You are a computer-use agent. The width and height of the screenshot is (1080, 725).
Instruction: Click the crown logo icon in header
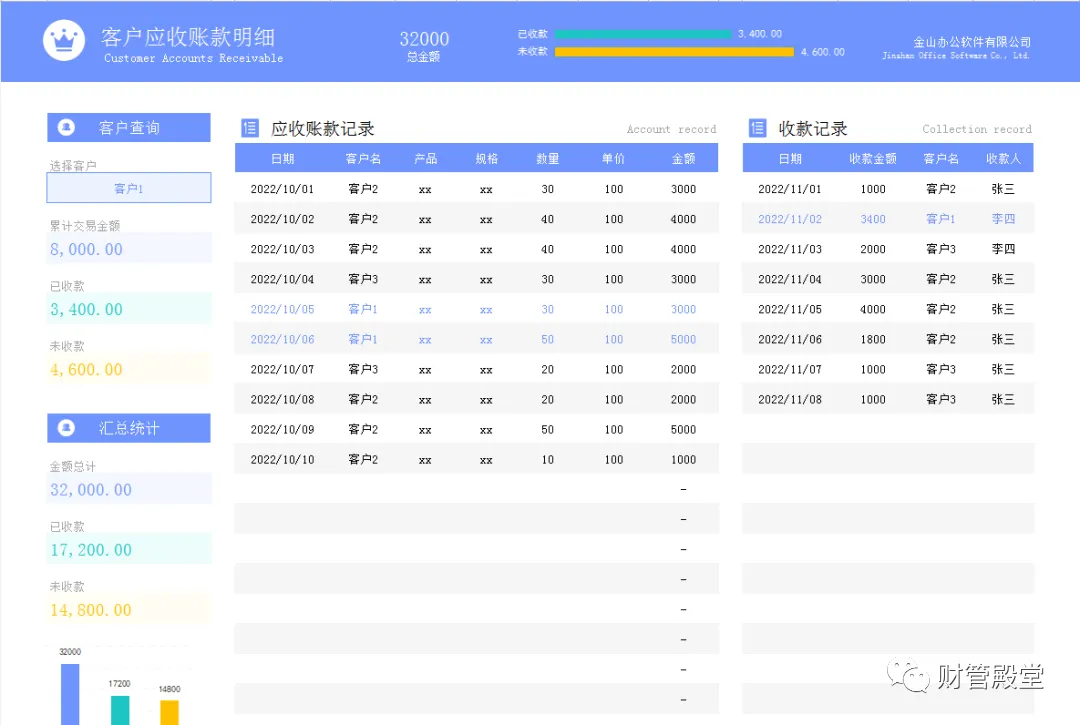pos(64,40)
